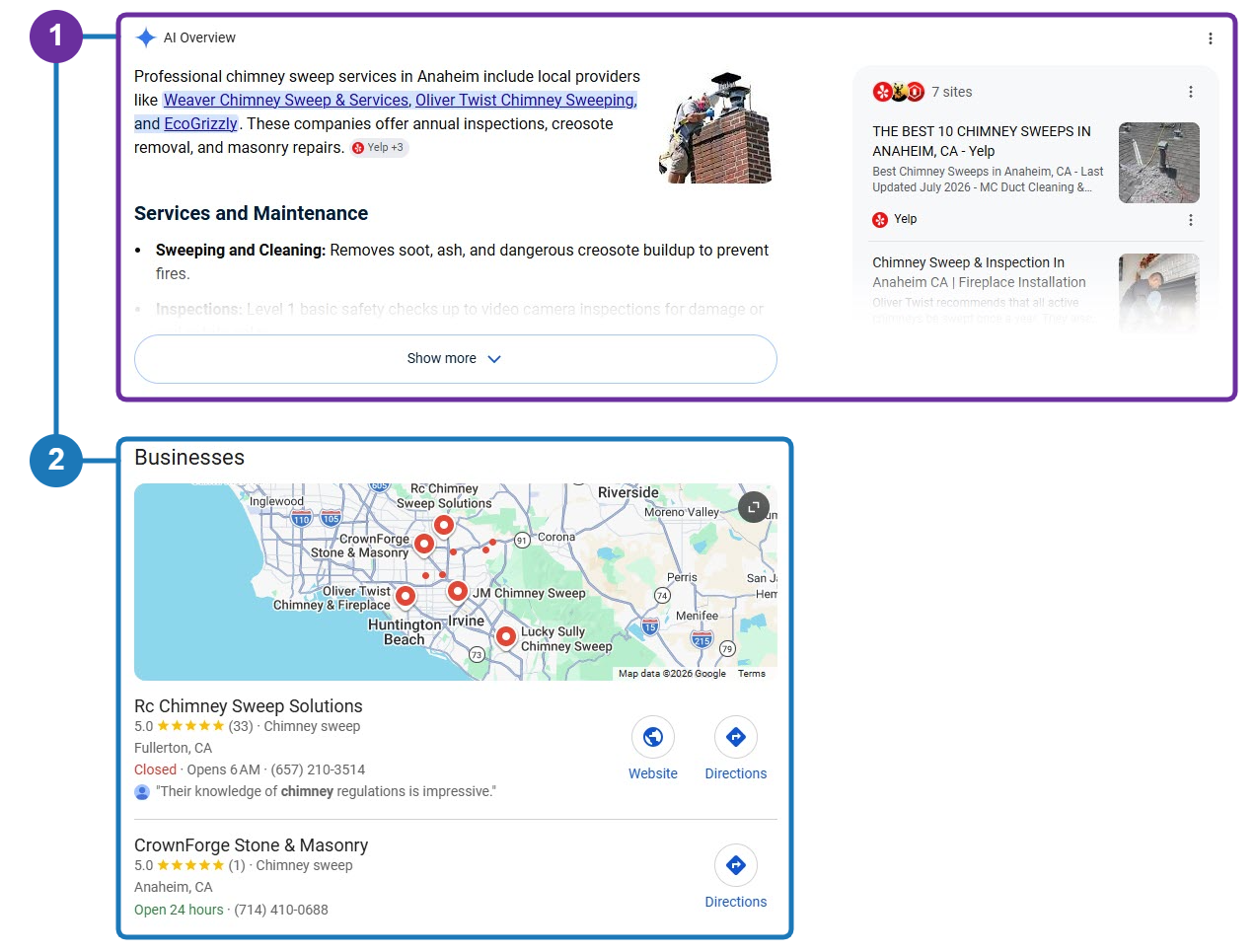Open the CrownForge Stone & Masonry listing
Image resolution: width=1255 pixels, height=952 pixels.
click(251, 845)
